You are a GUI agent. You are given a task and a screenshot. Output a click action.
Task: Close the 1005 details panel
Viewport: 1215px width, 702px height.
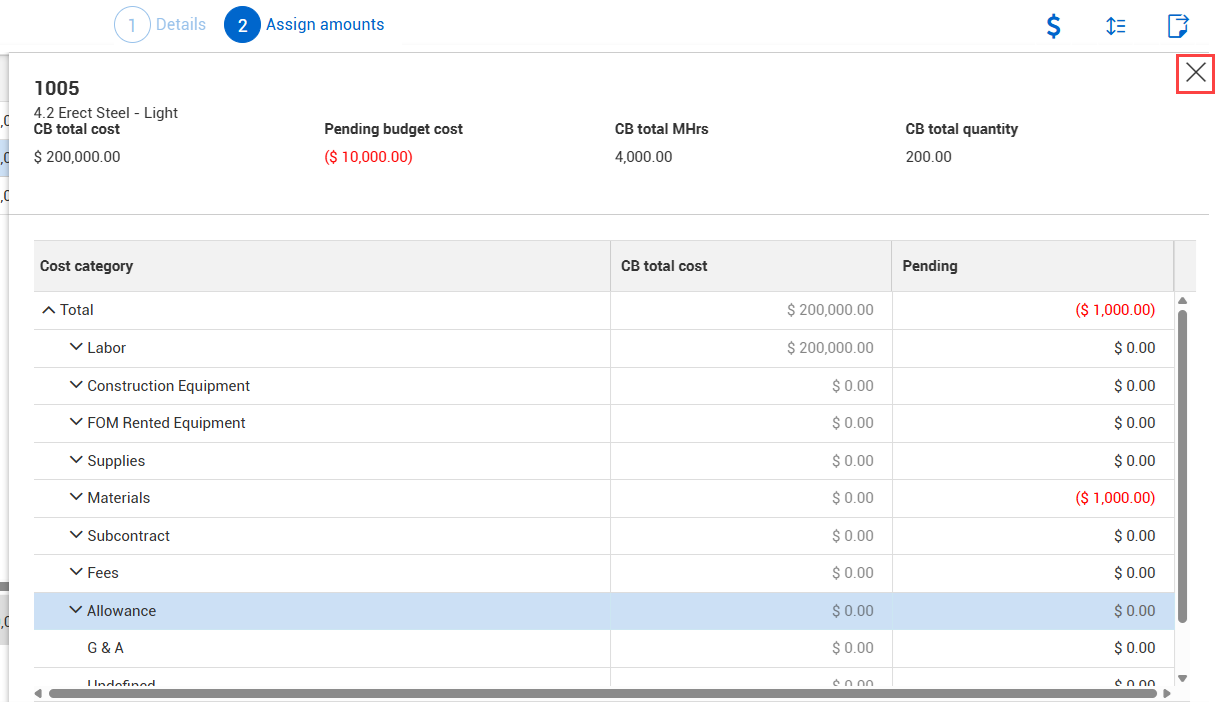click(x=1195, y=73)
